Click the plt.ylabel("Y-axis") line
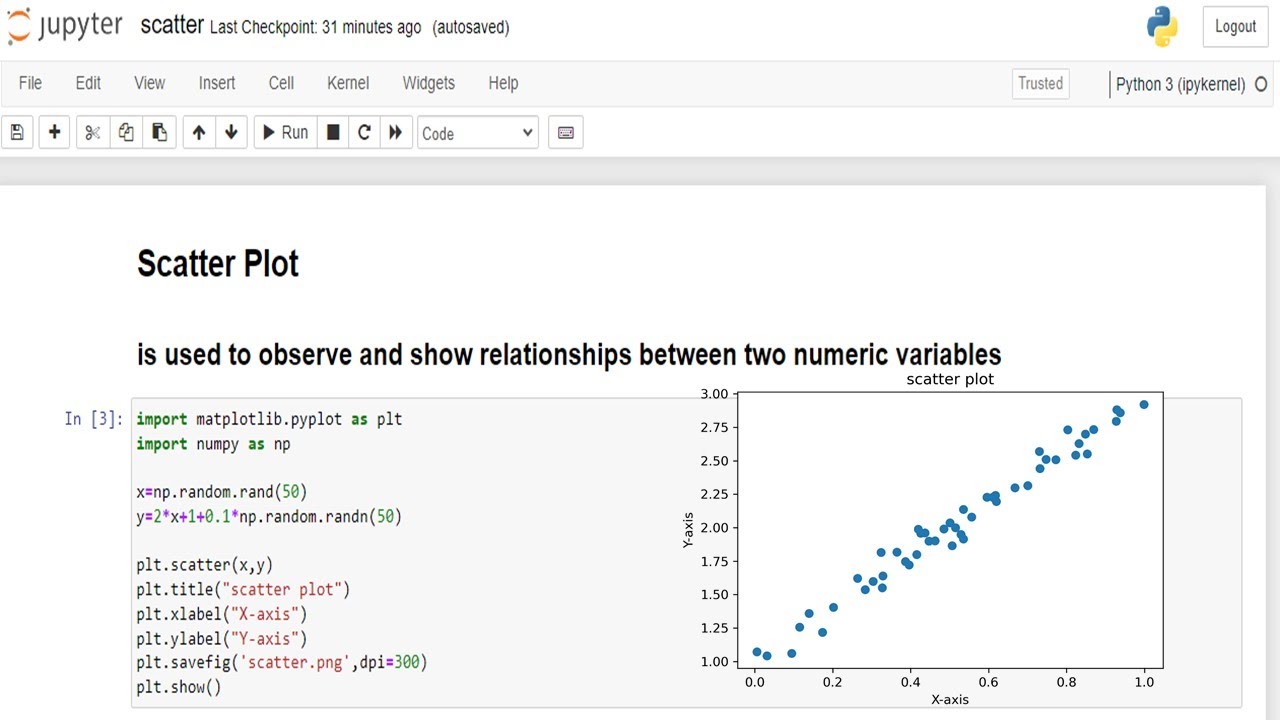 click(222, 638)
